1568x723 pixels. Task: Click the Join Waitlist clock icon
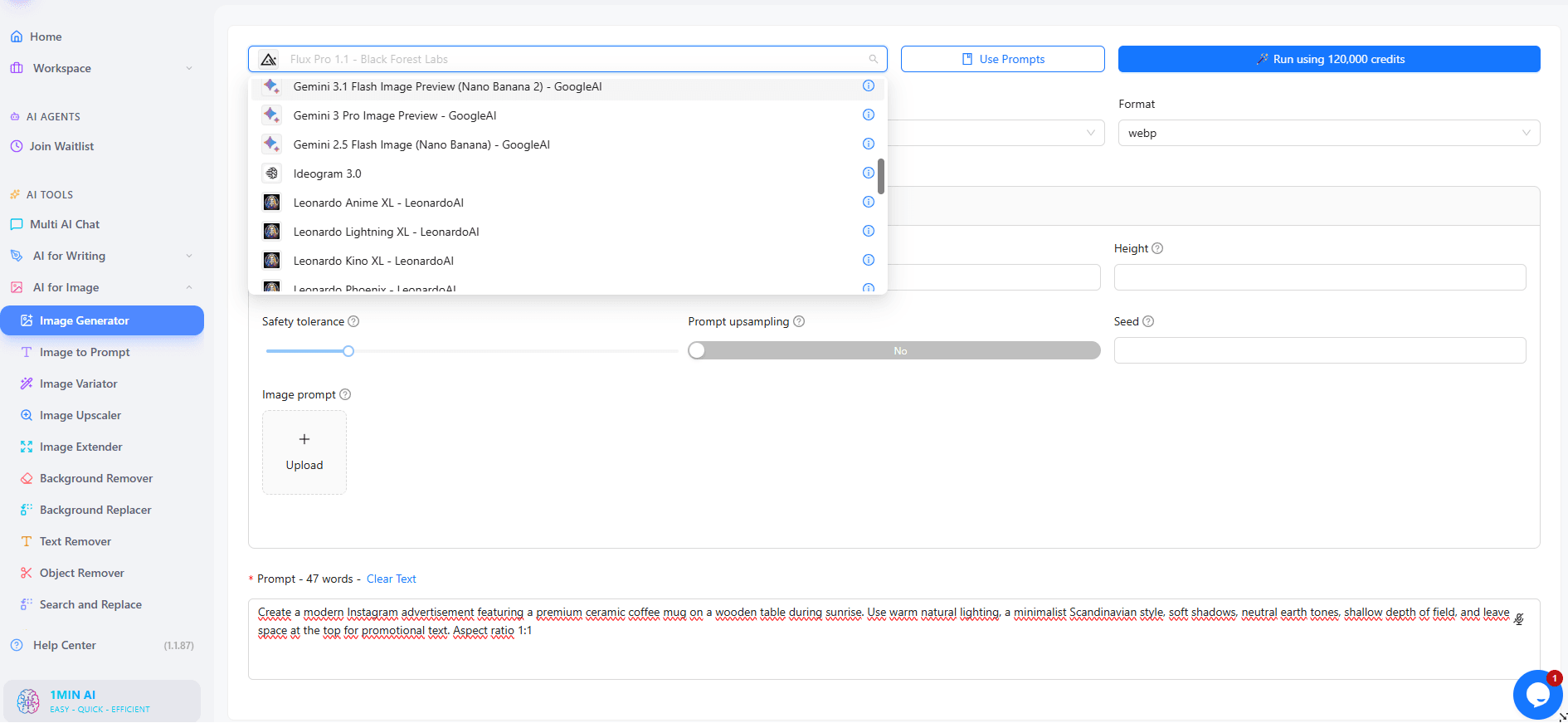(x=17, y=146)
